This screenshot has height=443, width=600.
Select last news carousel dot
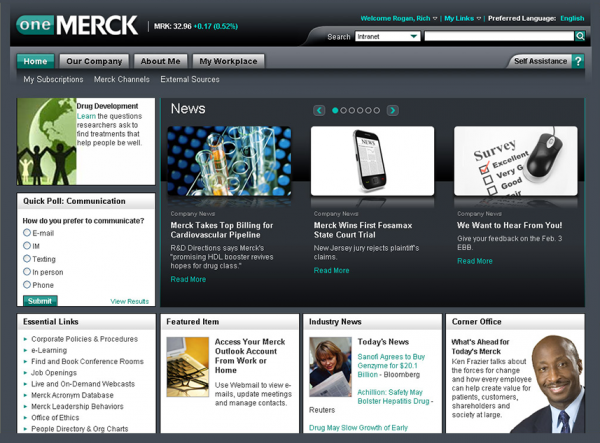point(377,111)
